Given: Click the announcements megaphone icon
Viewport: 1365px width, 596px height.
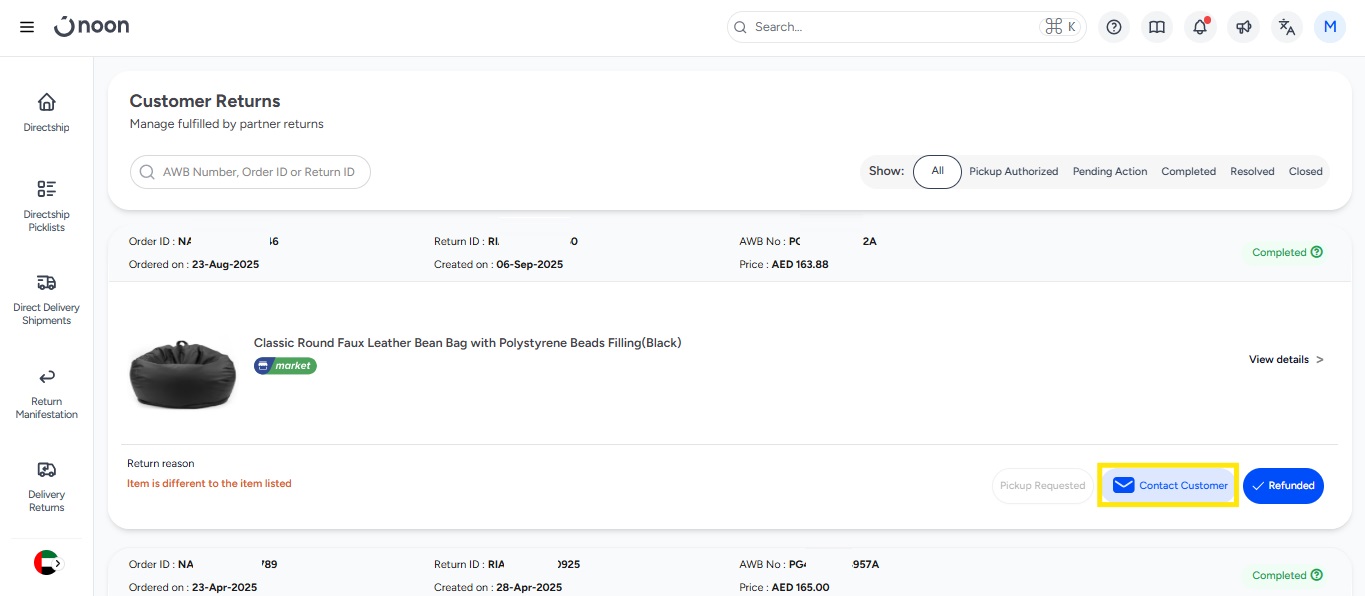Looking at the screenshot, I should click(1244, 27).
